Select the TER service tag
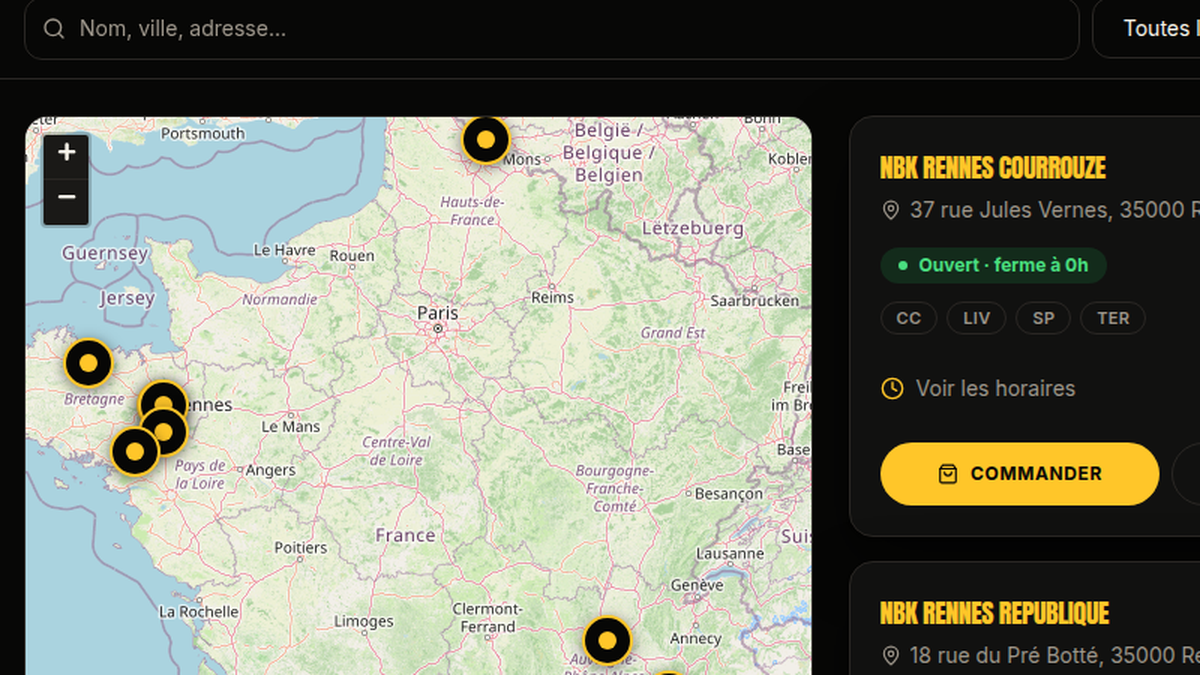1200x675 pixels. point(1113,318)
